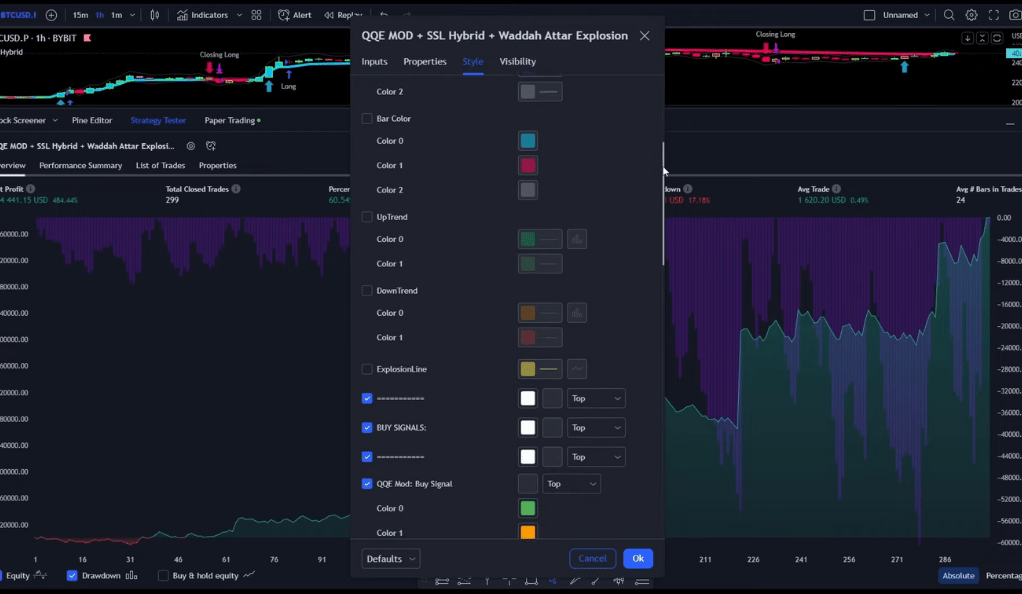Click the Cancel button

tap(592, 558)
